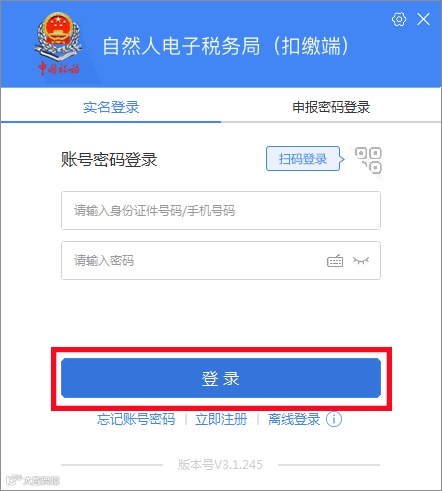Click the China tax emblem logo

tap(58, 44)
